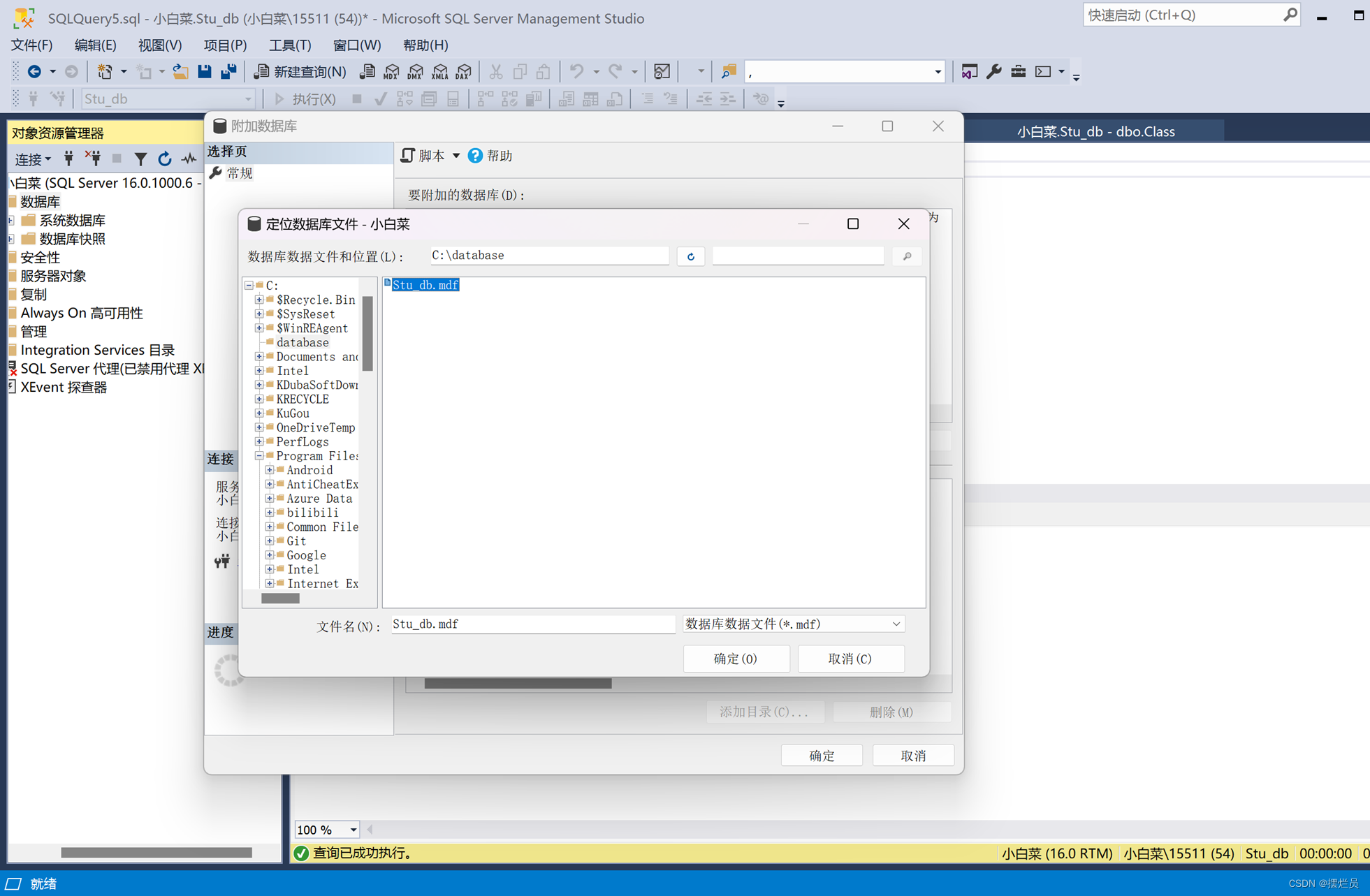Click the New Query (新建查询) button
The height and width of the screenshot is (896, 1370).
(300, 71)
